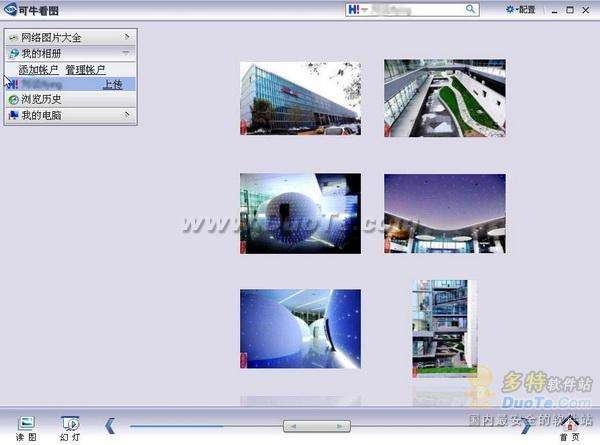
Task: Go to 首页 home icon
Action: point(569,426)
